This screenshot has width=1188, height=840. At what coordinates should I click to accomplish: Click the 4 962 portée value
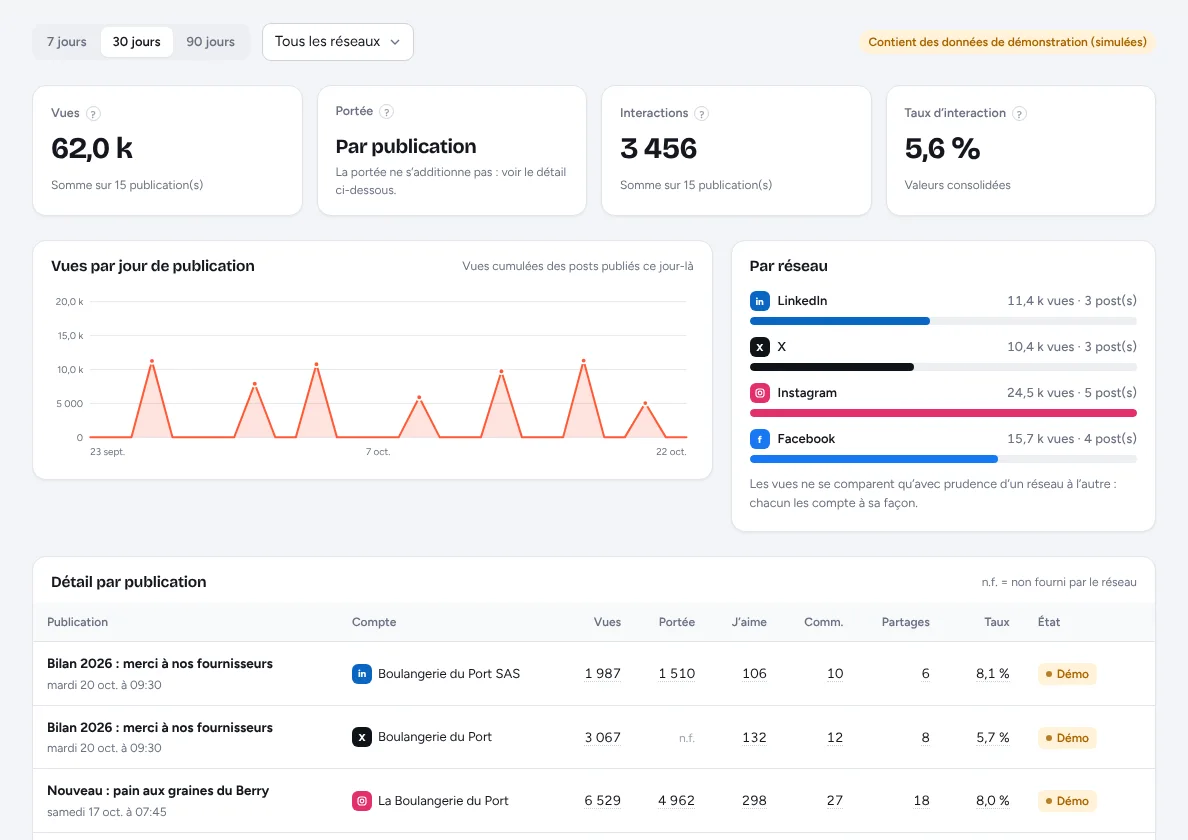(x=677, y=801)
